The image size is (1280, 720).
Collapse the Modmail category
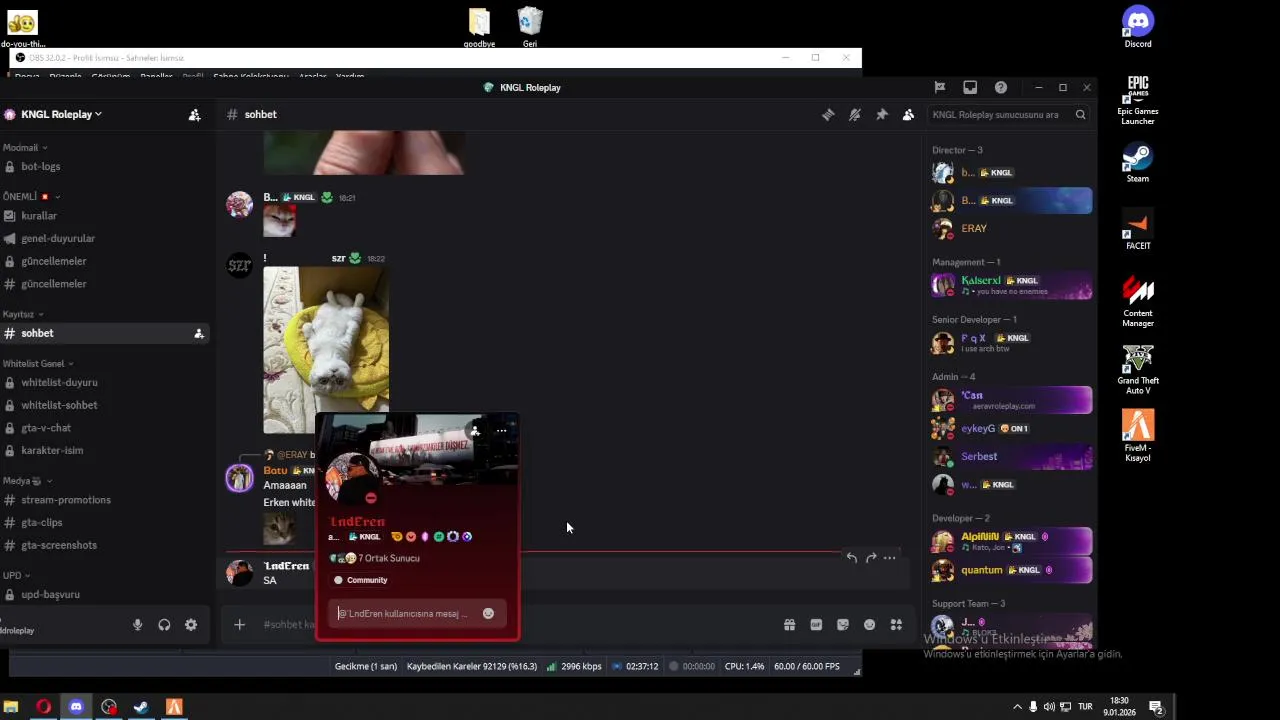click(x=25, y=148)
